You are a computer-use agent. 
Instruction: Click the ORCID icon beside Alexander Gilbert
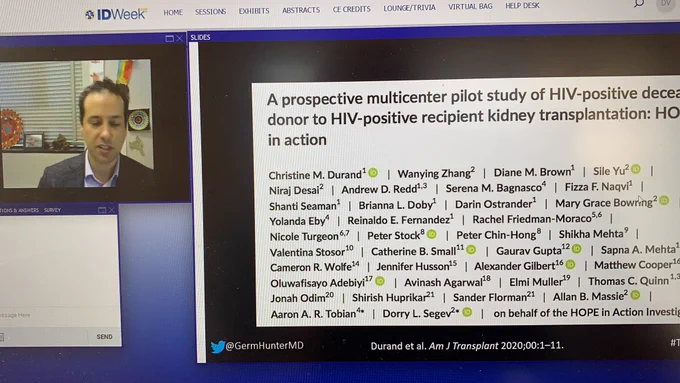pos(570,264)
